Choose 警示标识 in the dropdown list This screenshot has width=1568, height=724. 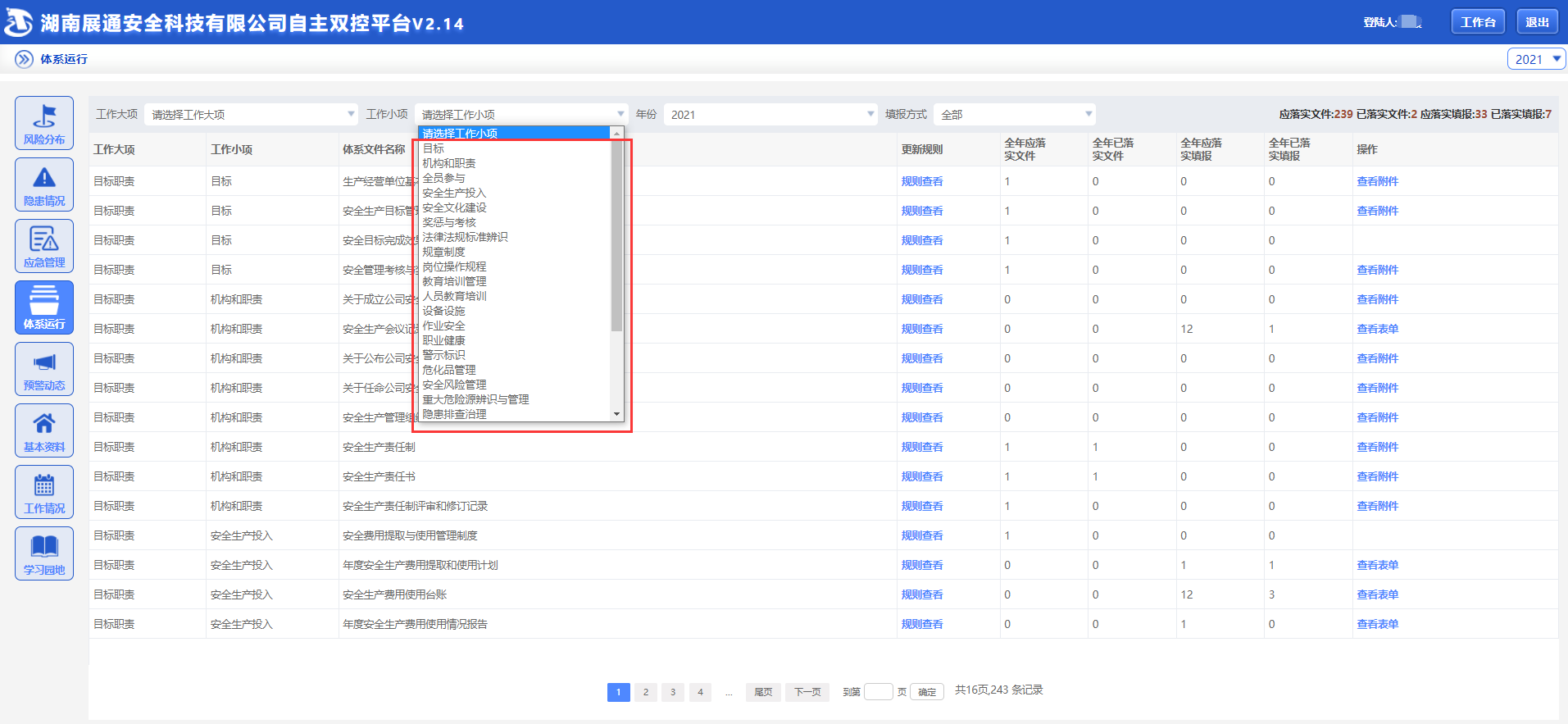(516, 355)
